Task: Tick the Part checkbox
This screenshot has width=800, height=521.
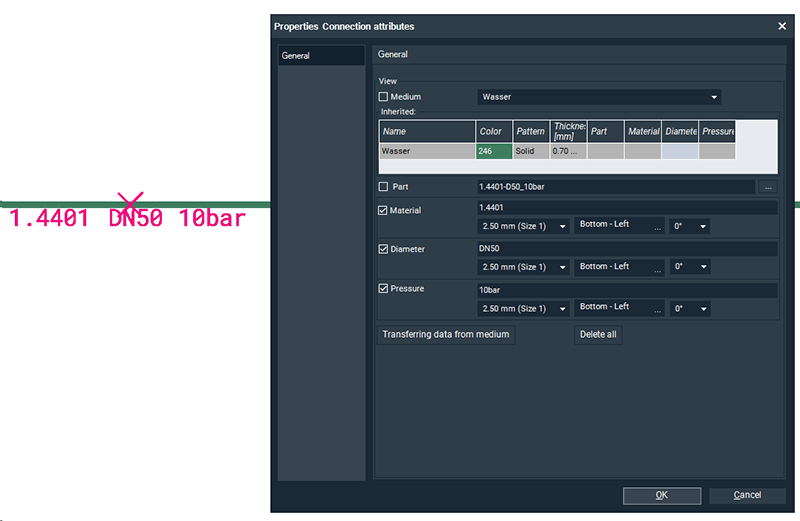Action: tap(383, 187)
